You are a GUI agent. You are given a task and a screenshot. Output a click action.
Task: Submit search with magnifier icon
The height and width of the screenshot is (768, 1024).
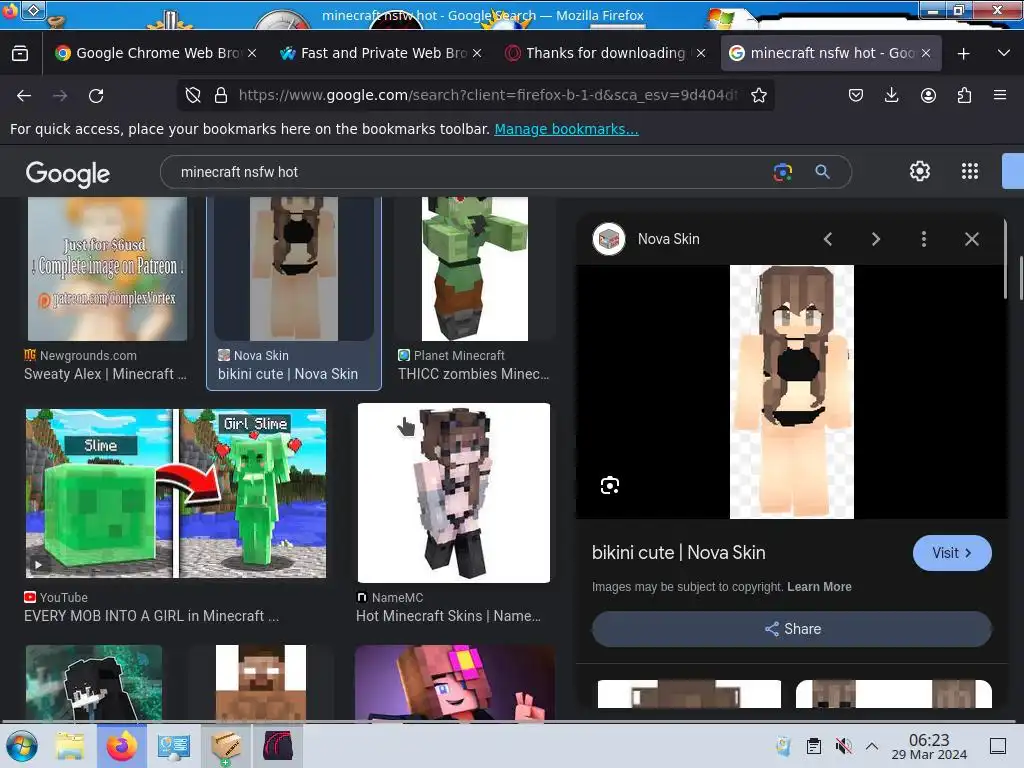click(x=822, y=172)
